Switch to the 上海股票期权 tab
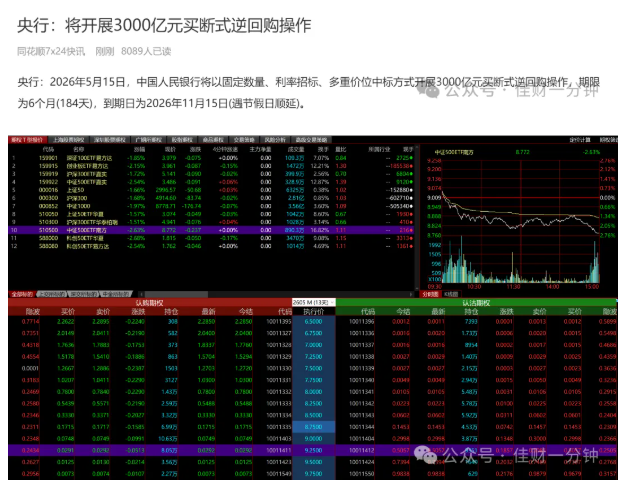Image resolution: width=622 pixels, height=482 pixels. tap(69, 140)
